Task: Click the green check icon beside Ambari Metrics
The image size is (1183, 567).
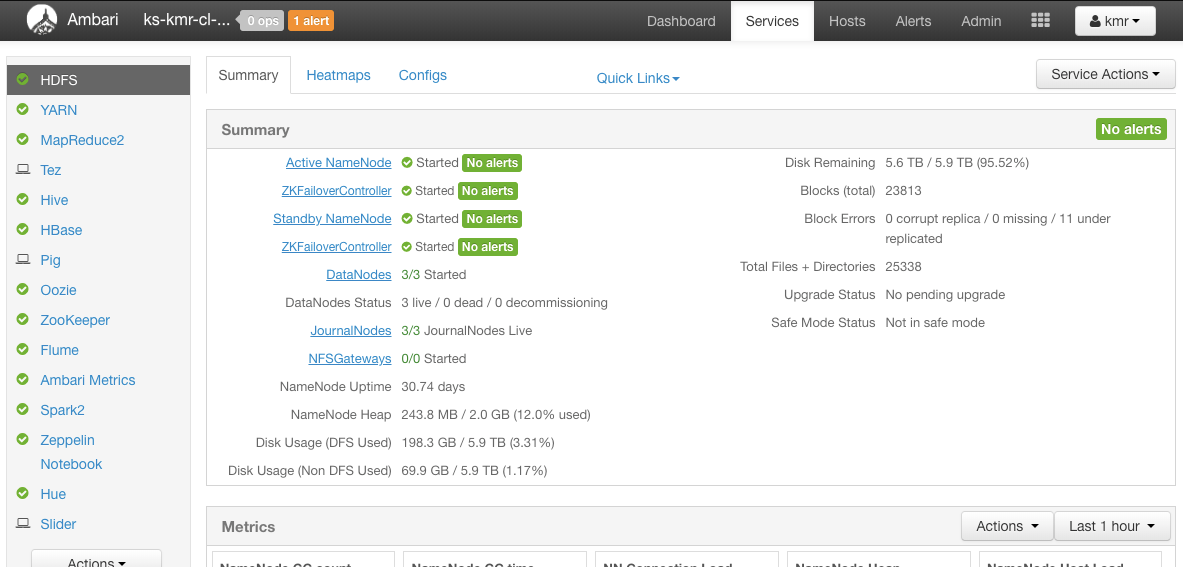Action: [23, 380]
